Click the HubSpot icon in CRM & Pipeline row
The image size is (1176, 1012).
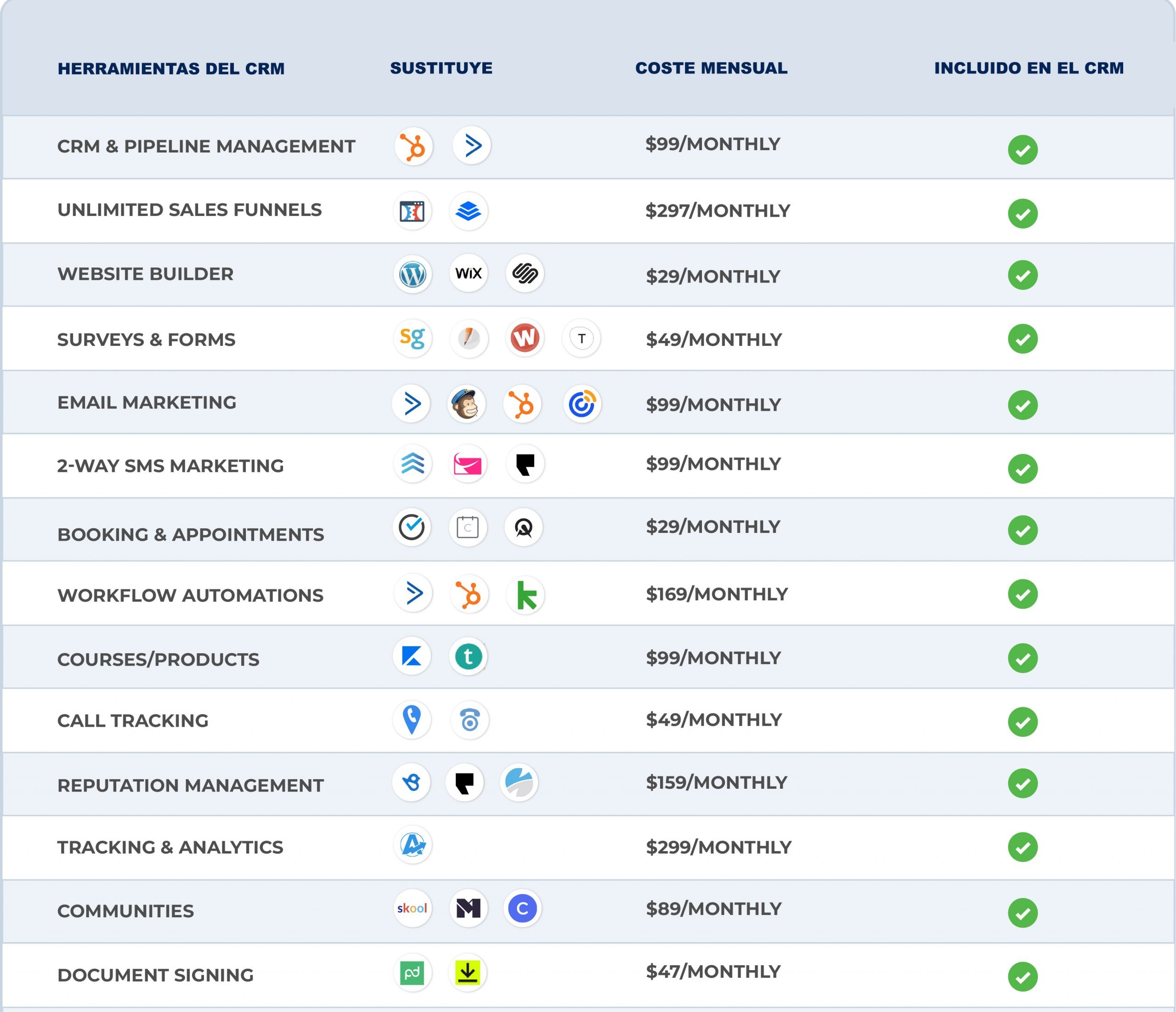(x=413, y=147)
